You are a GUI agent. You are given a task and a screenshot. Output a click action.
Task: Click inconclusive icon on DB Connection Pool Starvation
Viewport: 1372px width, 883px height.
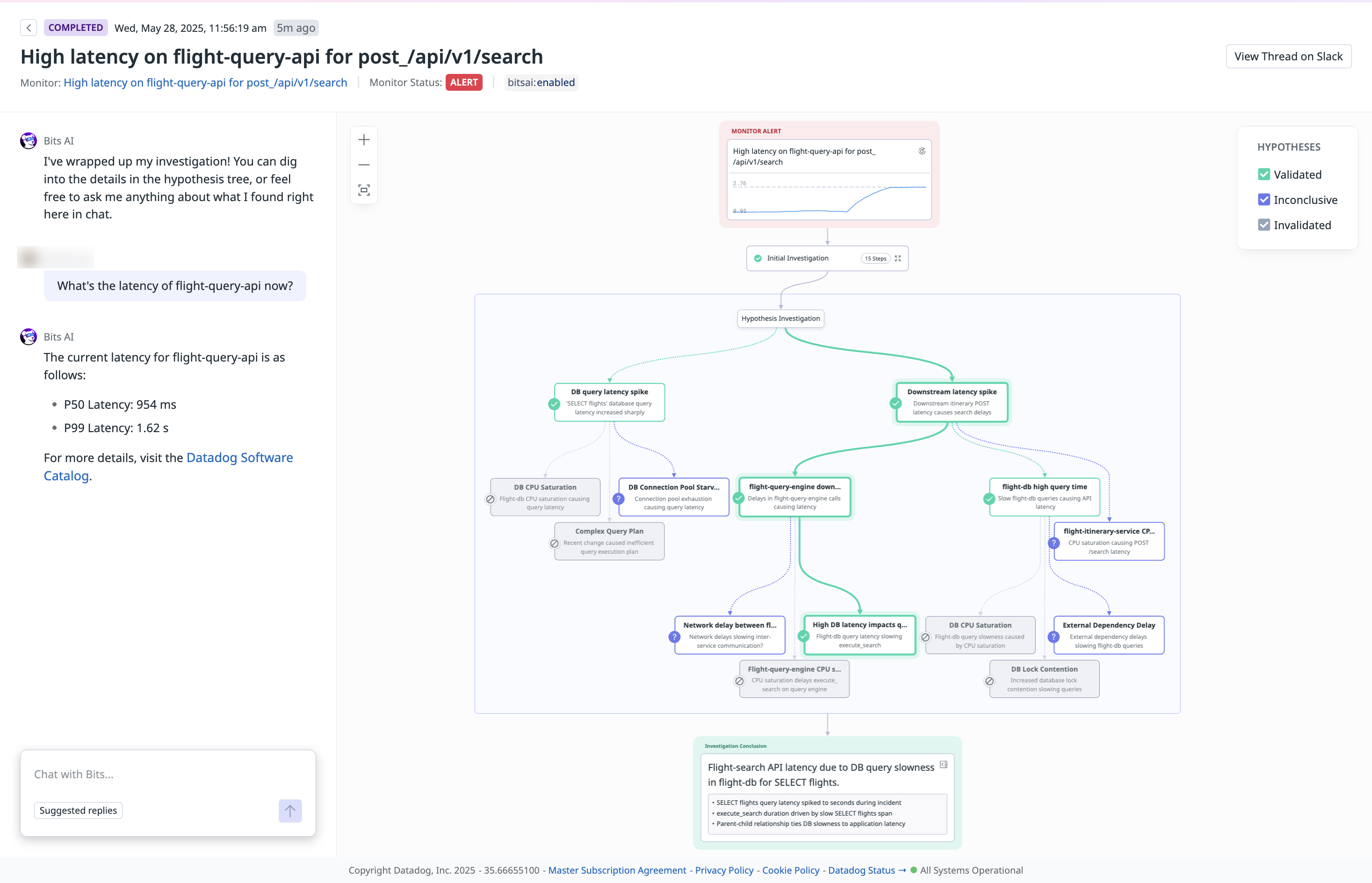[619, 499]
